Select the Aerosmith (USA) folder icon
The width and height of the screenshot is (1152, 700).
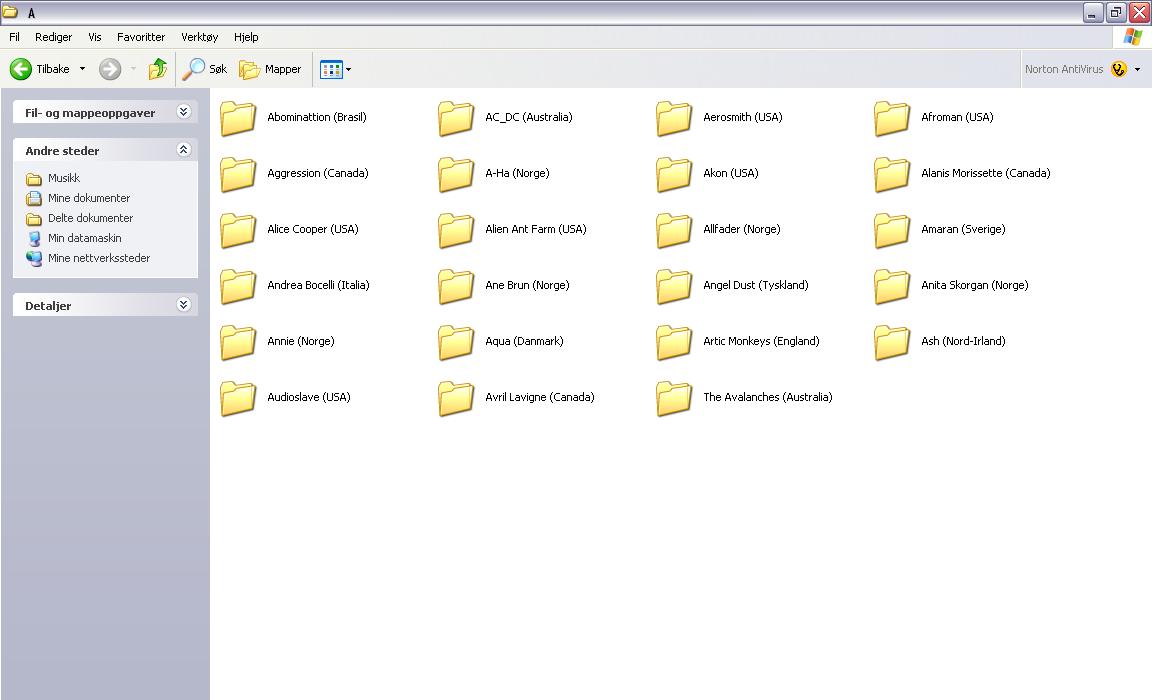coord(674,118)
